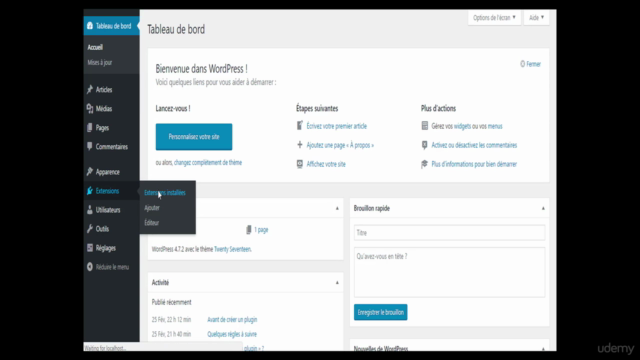This screenshot has height=360, width=640.
Task: Click the Outils wrench icon
Action: pyautogui.click(x=90, y=229)
